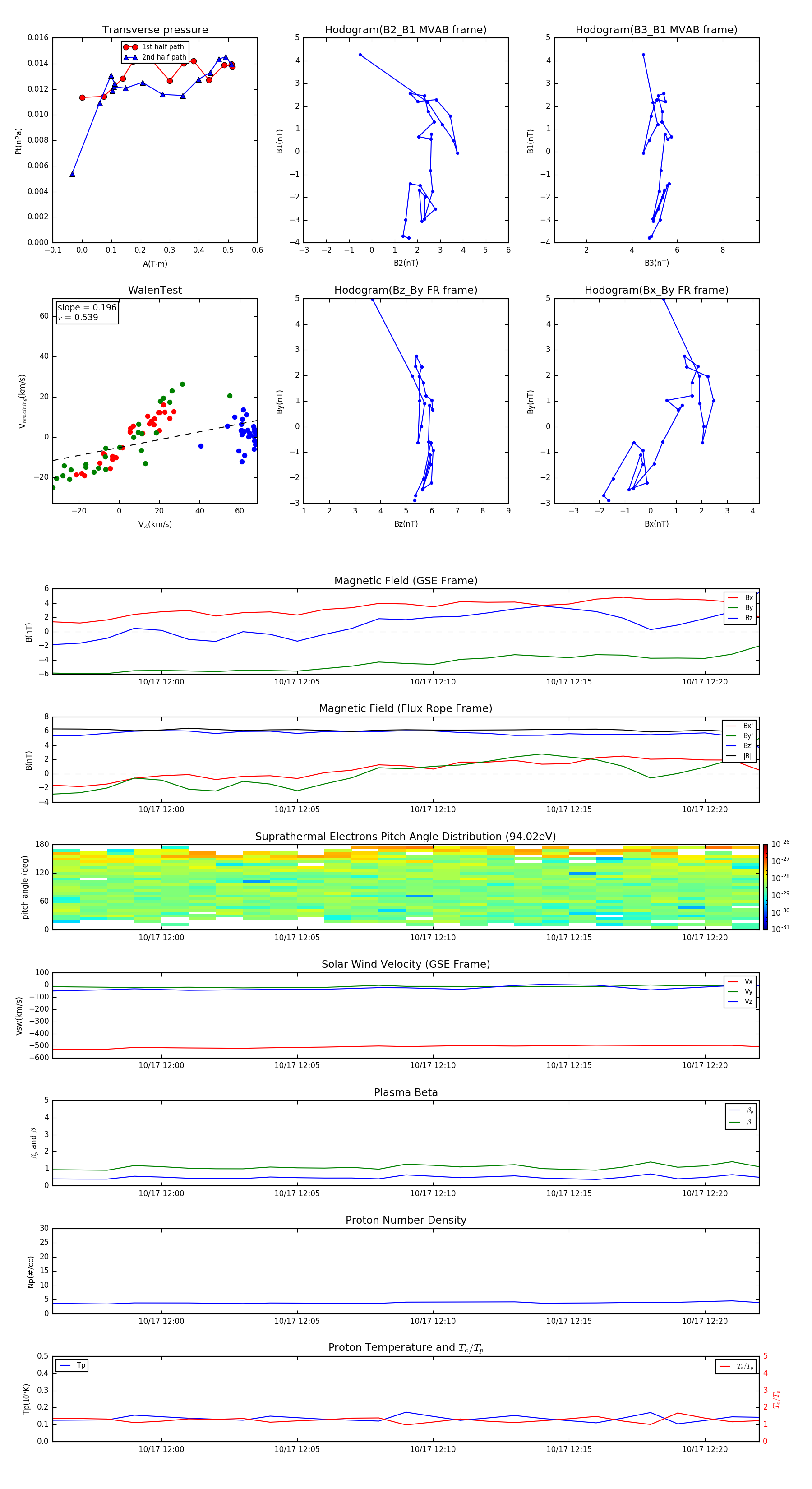Click the 'VA(km/s)' axis label

pyautogui.click(x=155, y=524)
